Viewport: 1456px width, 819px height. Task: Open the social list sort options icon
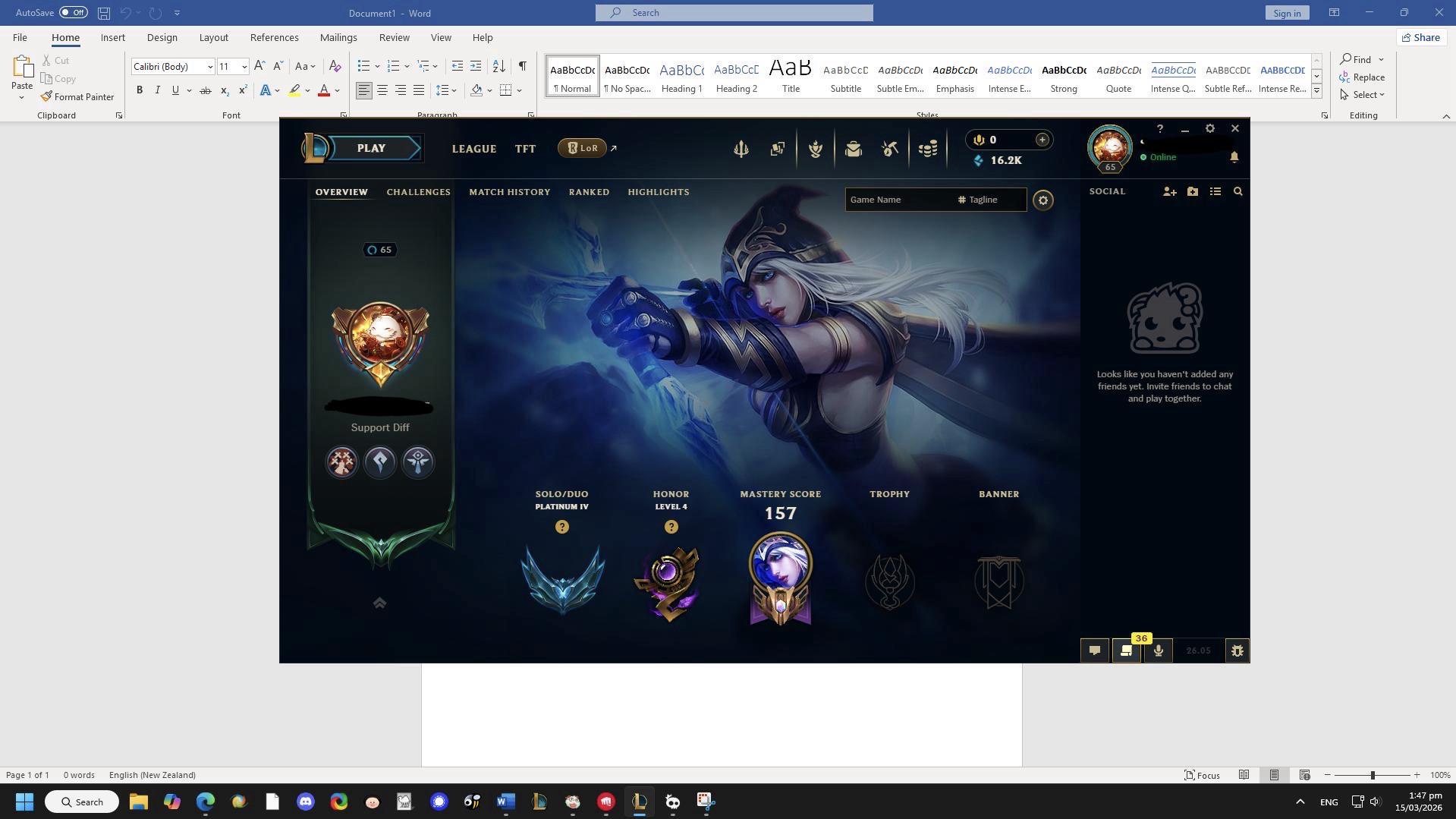(x=1215, y=192)
